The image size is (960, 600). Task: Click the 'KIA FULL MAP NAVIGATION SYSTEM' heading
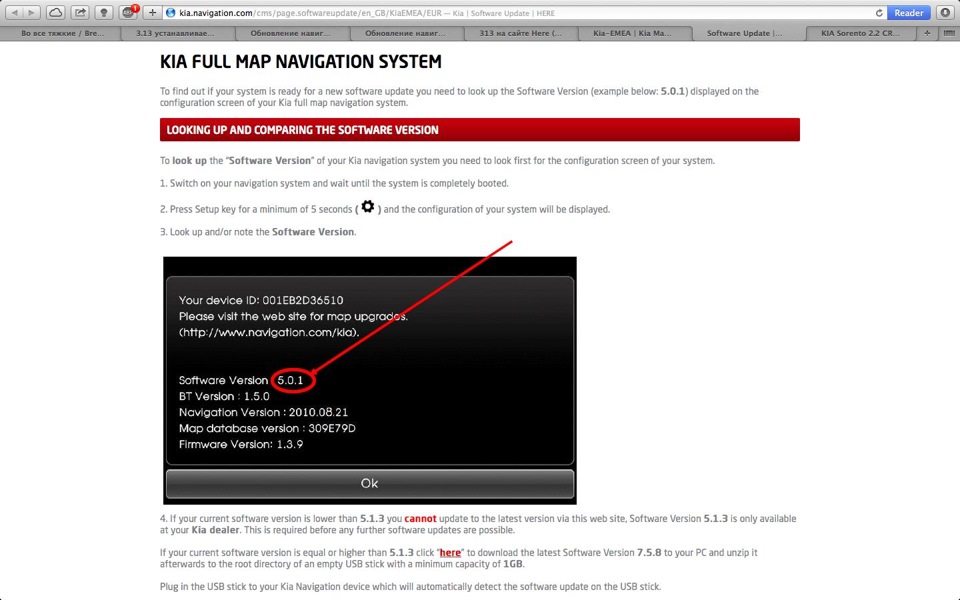click(x=301, y=61)
